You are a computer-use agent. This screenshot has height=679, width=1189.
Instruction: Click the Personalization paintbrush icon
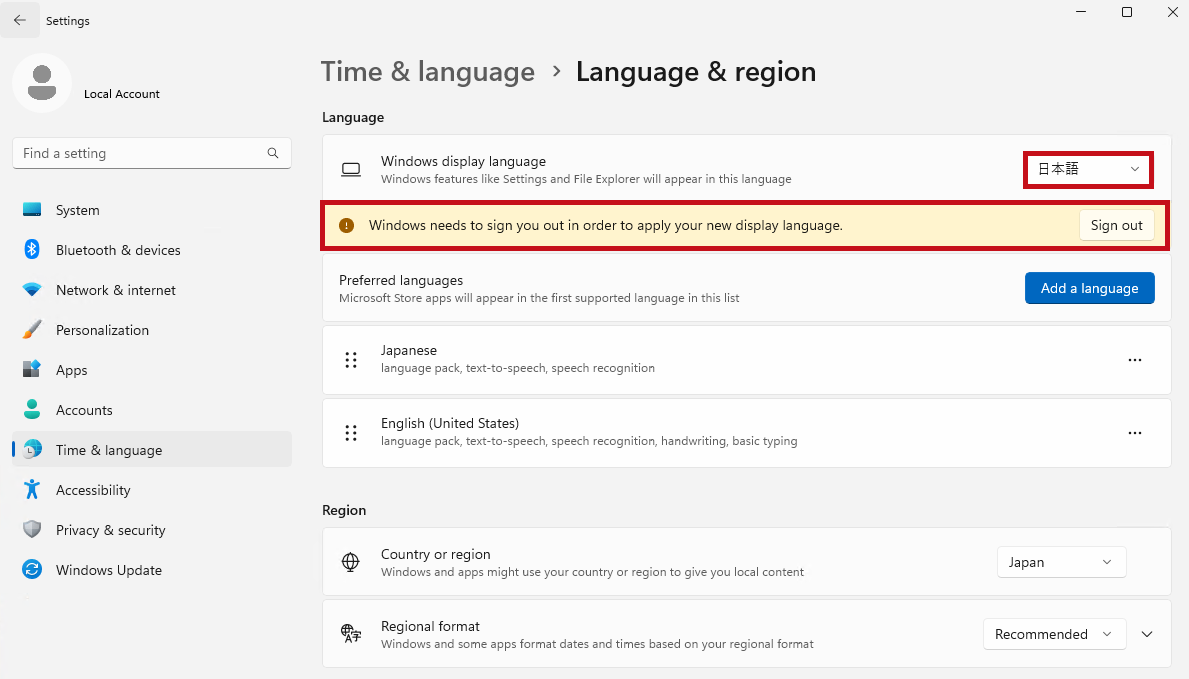[x=32, y=330]
